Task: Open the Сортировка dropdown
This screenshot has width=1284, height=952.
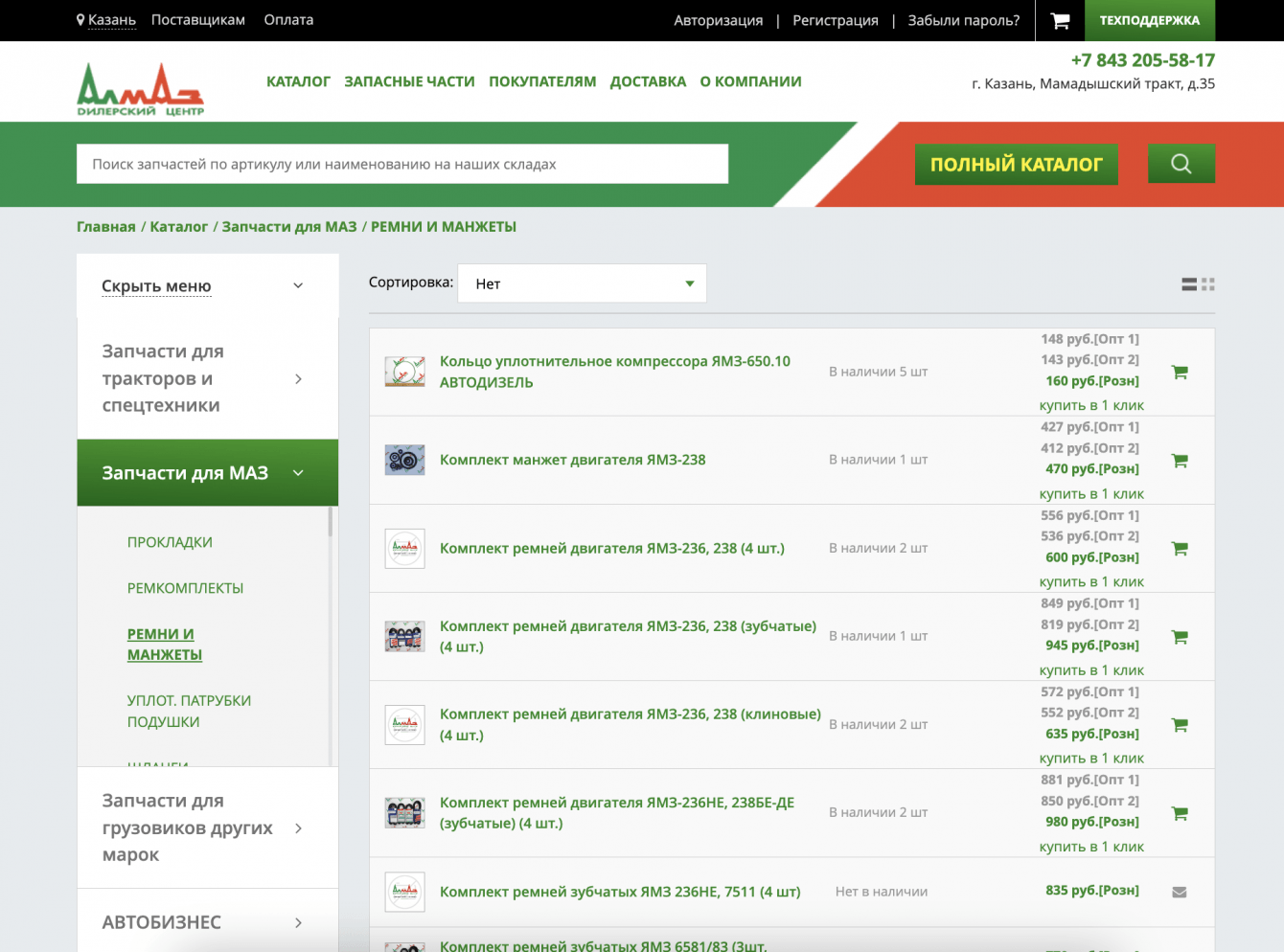Action: point(583,283)
